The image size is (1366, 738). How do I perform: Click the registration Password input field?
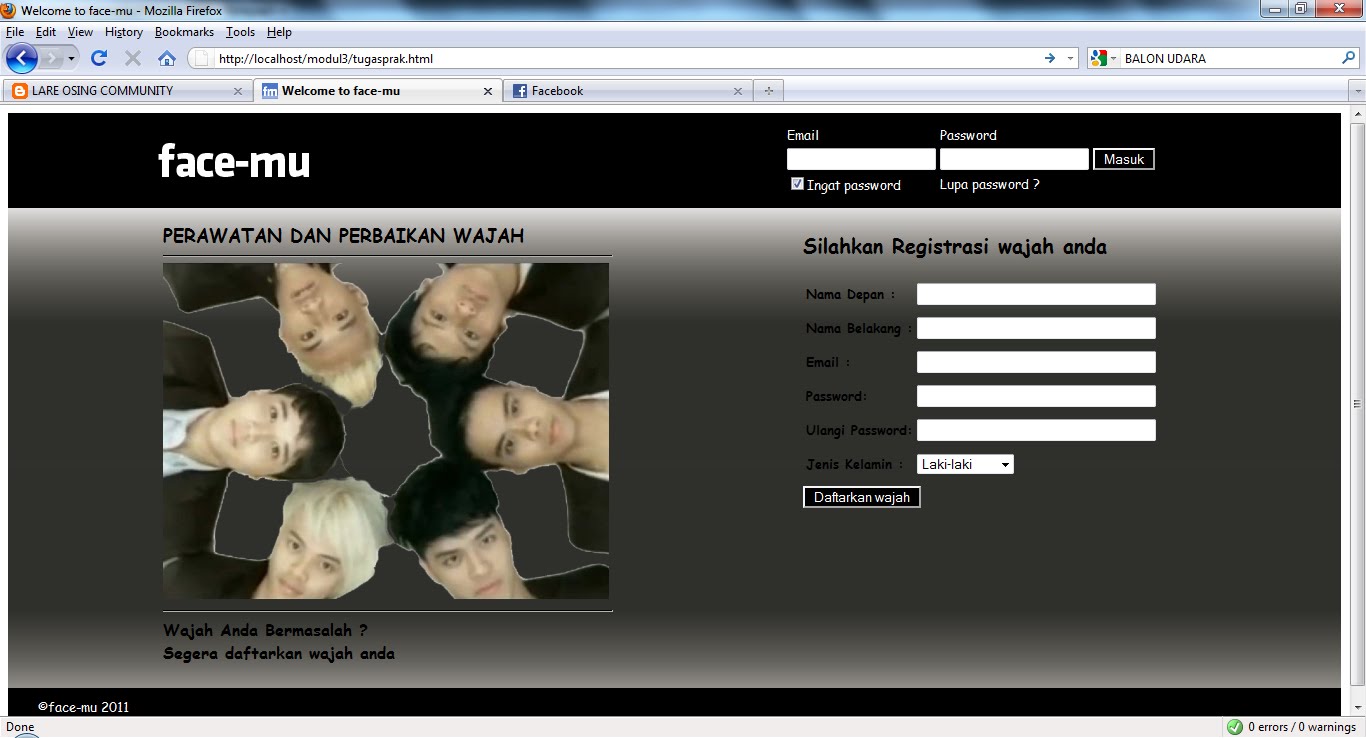click(1036, 396)
